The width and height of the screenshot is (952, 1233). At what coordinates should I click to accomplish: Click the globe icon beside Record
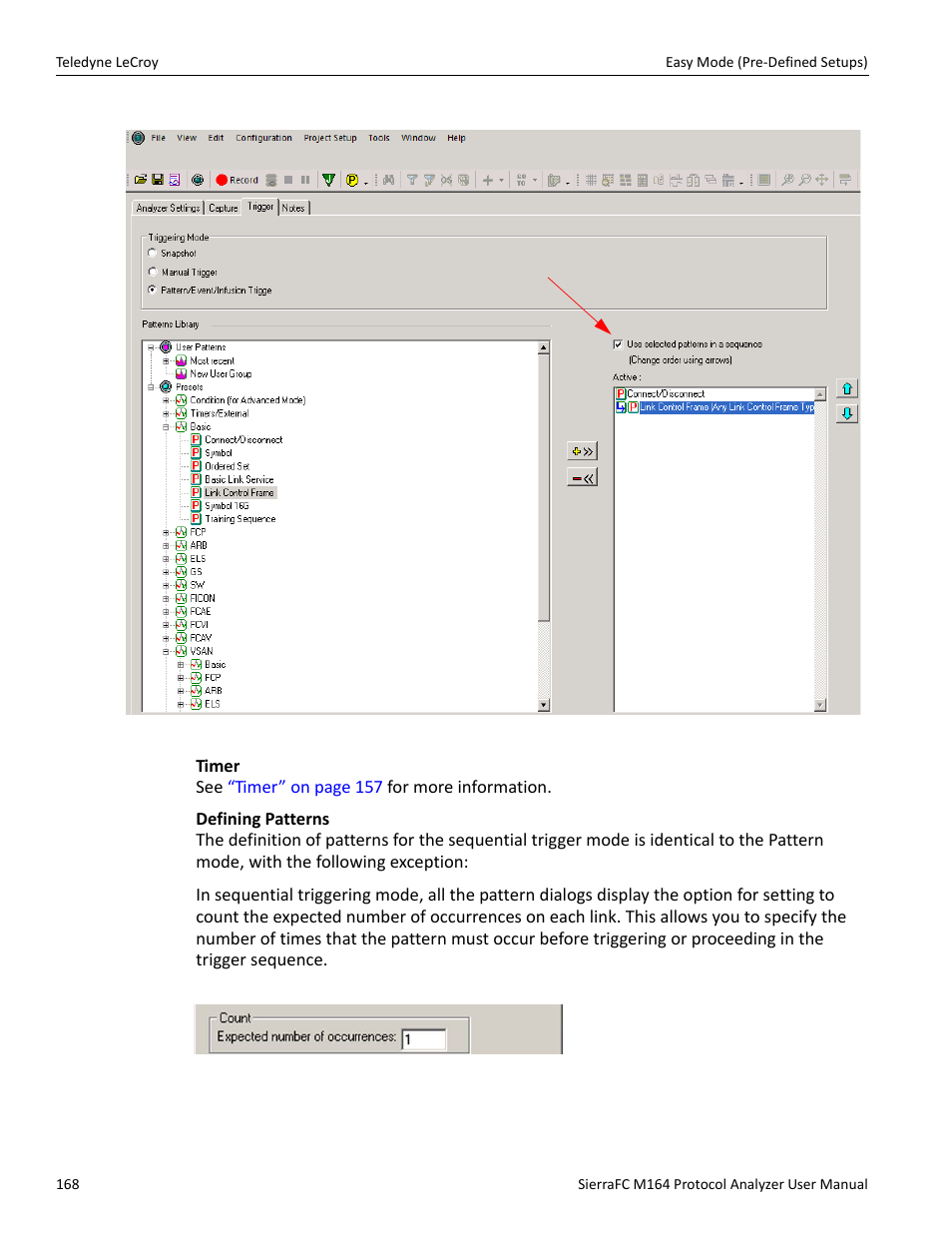pos(198,180)
